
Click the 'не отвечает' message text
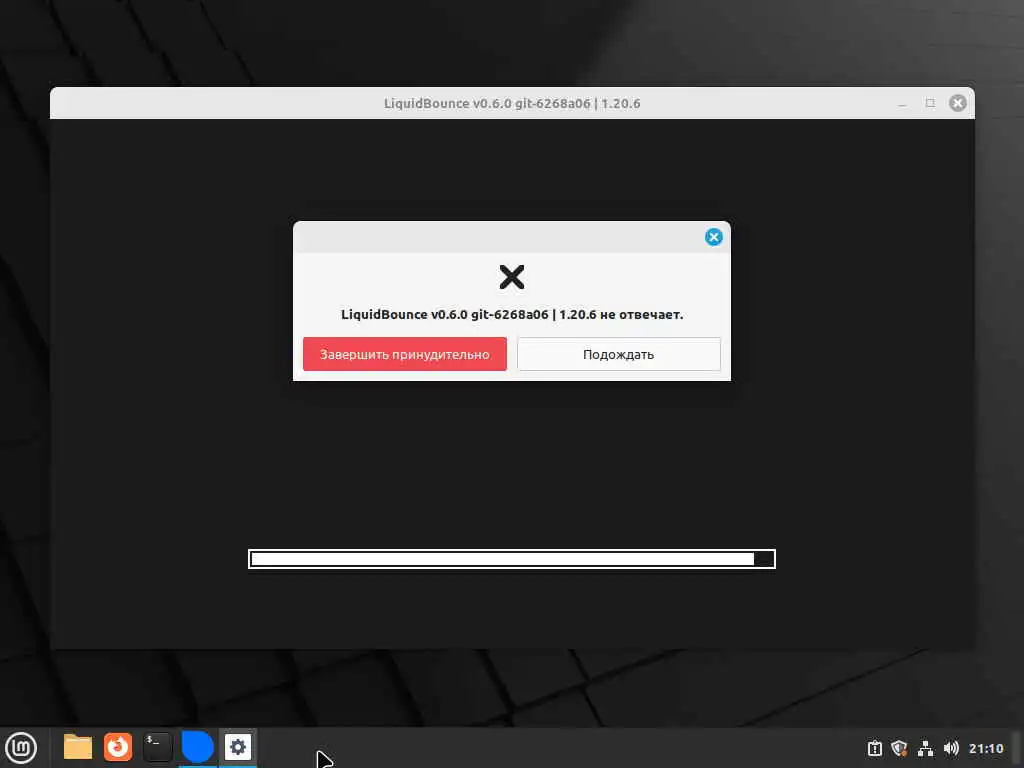click(641, 314)
